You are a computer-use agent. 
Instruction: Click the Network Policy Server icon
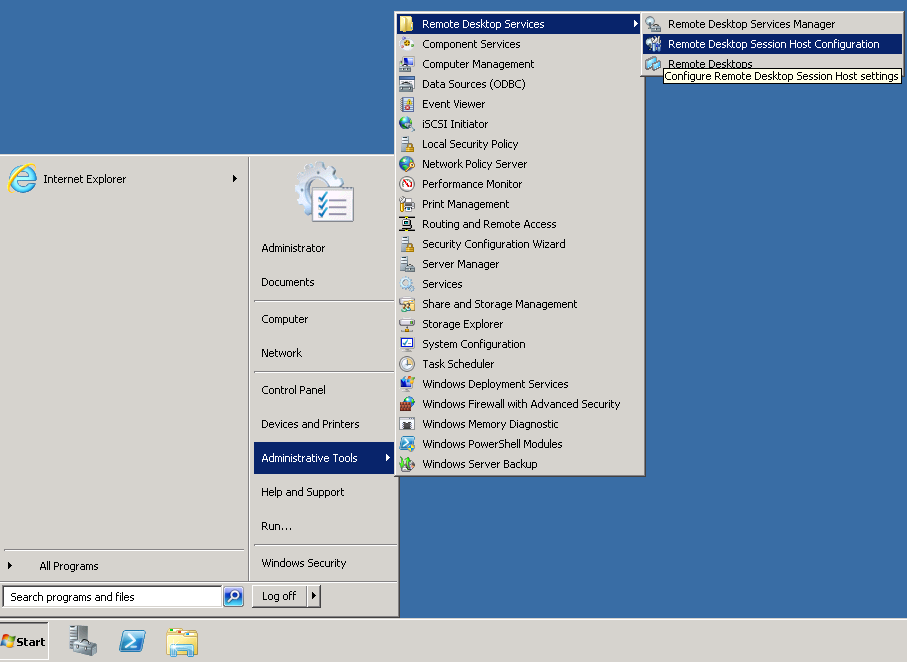pos(407,164)
